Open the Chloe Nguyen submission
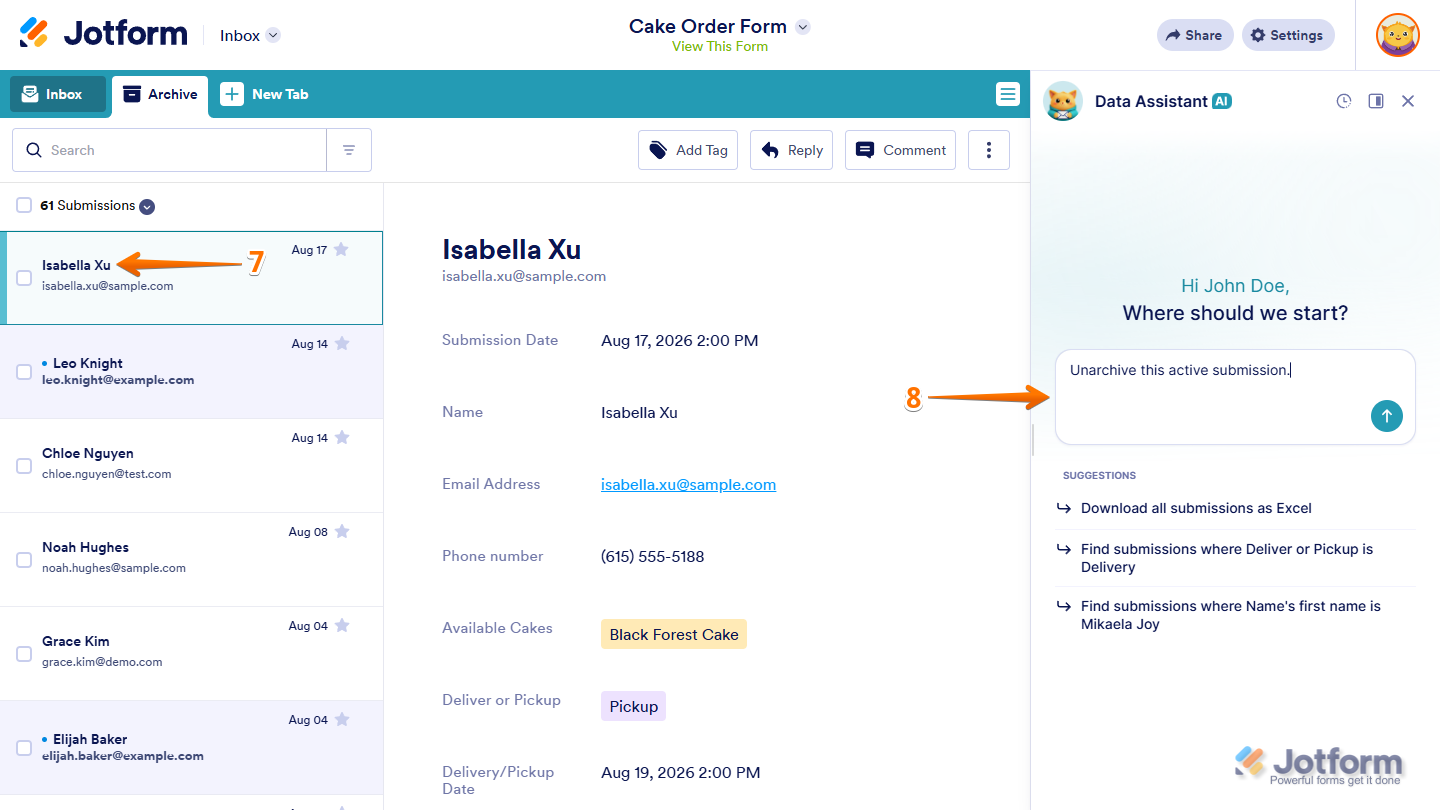This screenshot has width=1440, height=810. click(x=191, y=466)
